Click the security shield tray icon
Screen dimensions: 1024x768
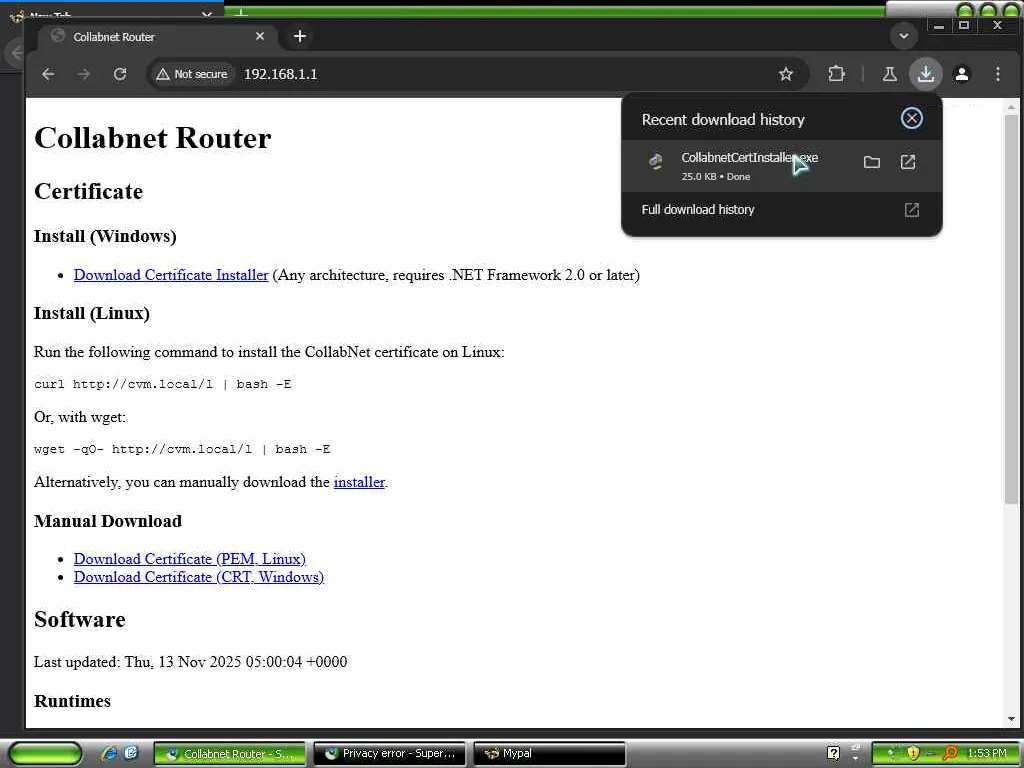coord(912,753)
